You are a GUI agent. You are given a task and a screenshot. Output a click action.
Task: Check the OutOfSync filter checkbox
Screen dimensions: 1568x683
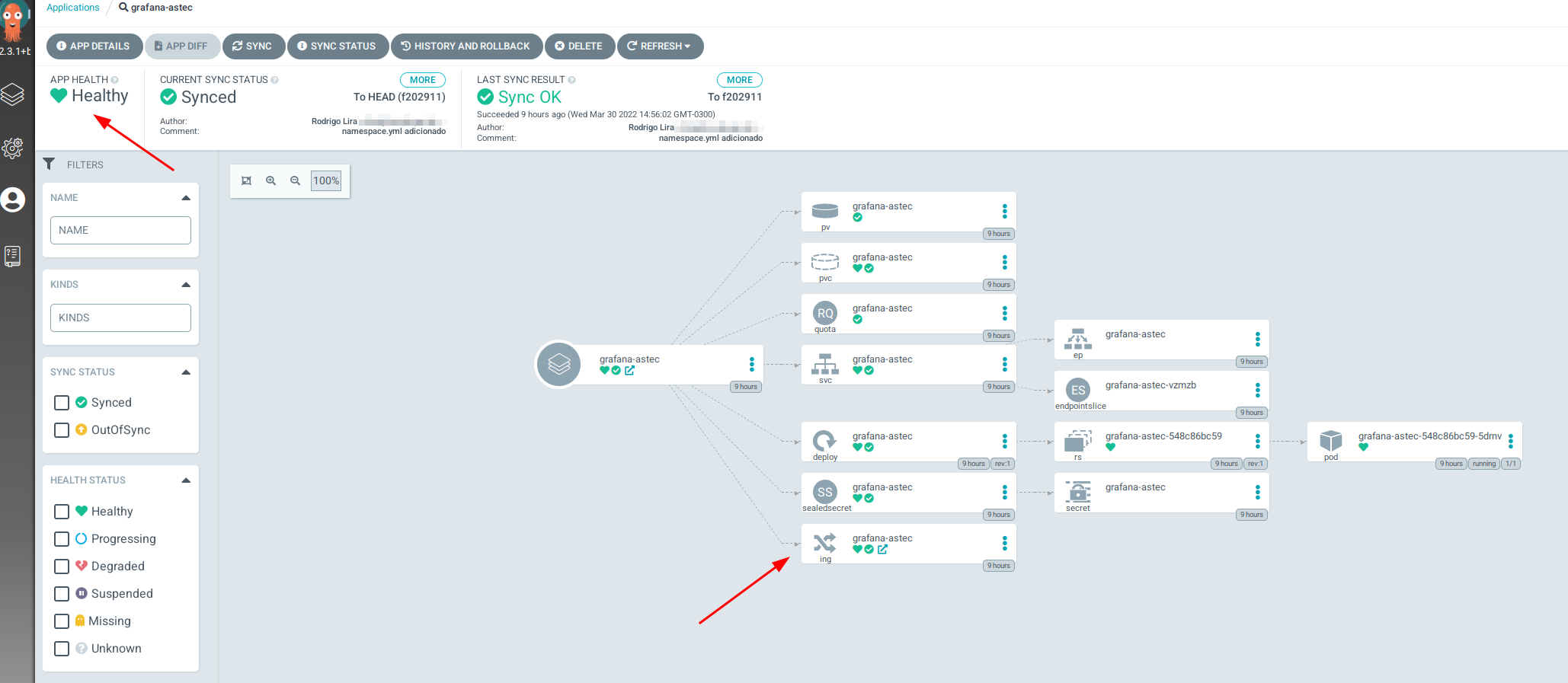[62, 430]
